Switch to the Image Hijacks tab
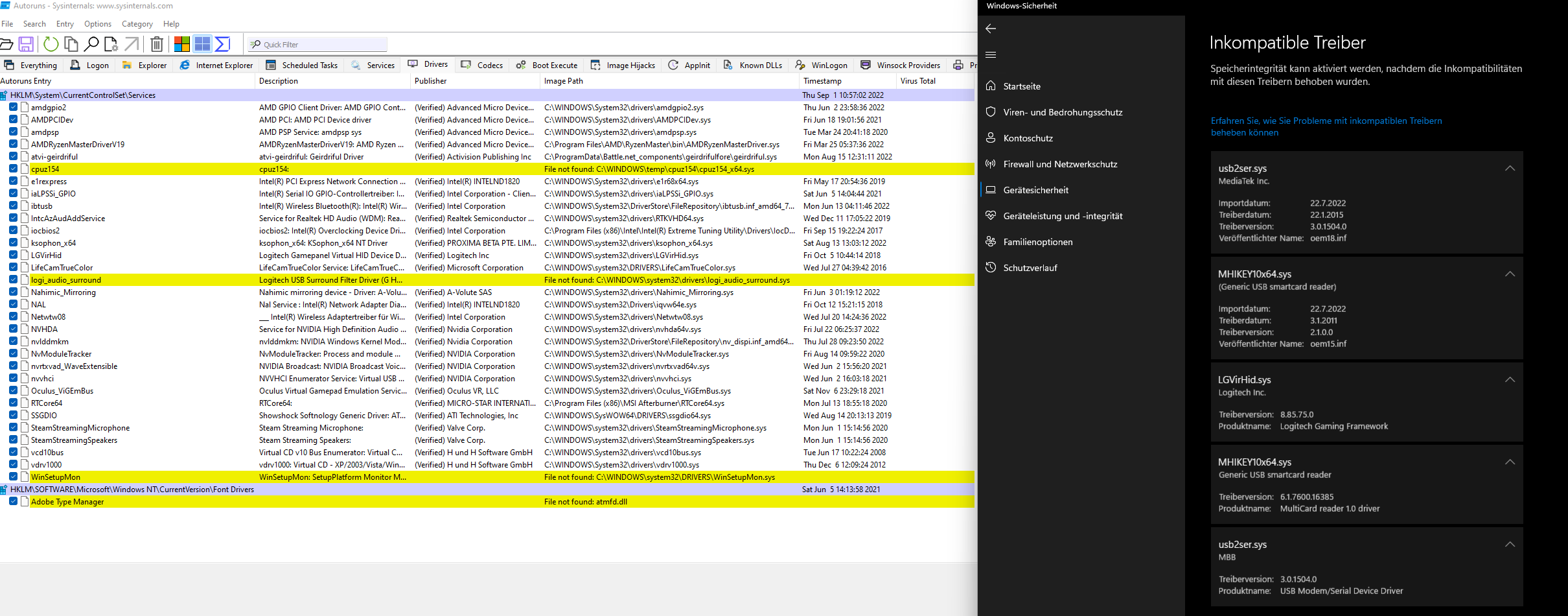The height and width of the screenshot is (616, 1568). (623, 65)
